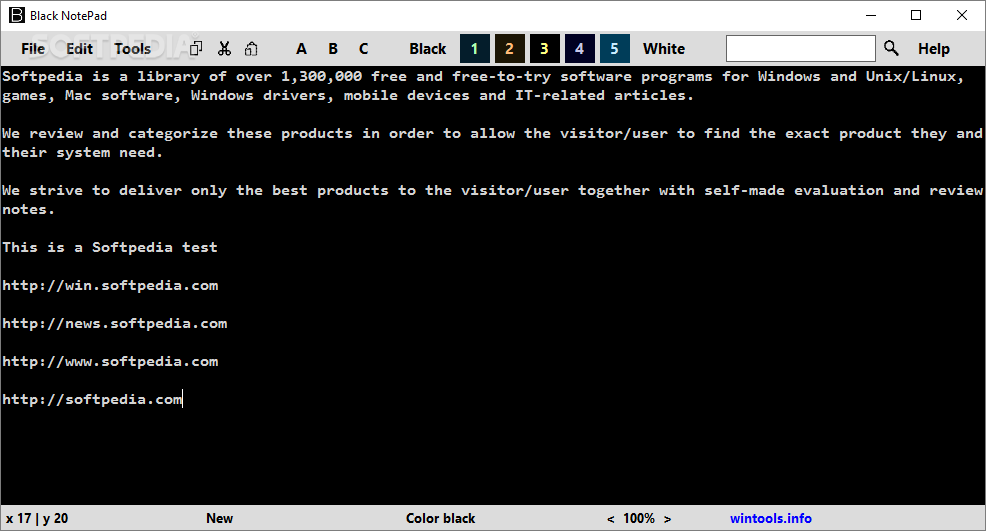Click the Copy icon in toolbar
The image size is (986, 531).
[x=196, y=48]
